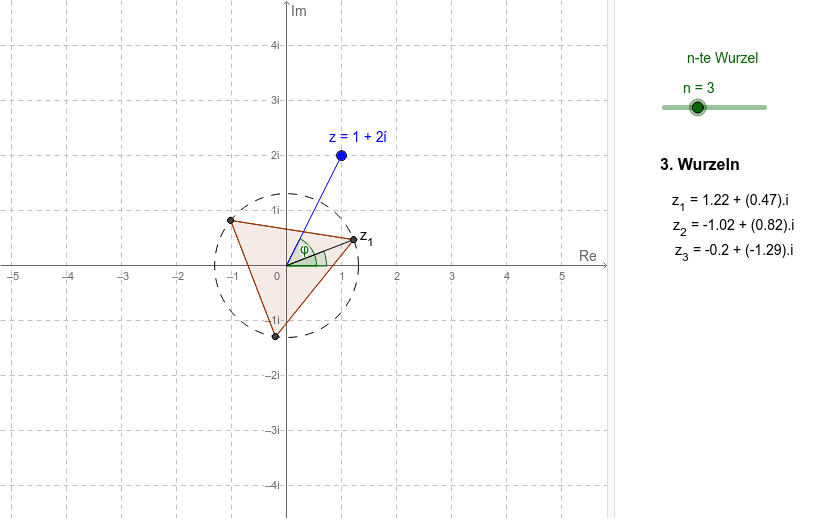Click the heading '3. Wurzeln'

(x=700, y=164)
